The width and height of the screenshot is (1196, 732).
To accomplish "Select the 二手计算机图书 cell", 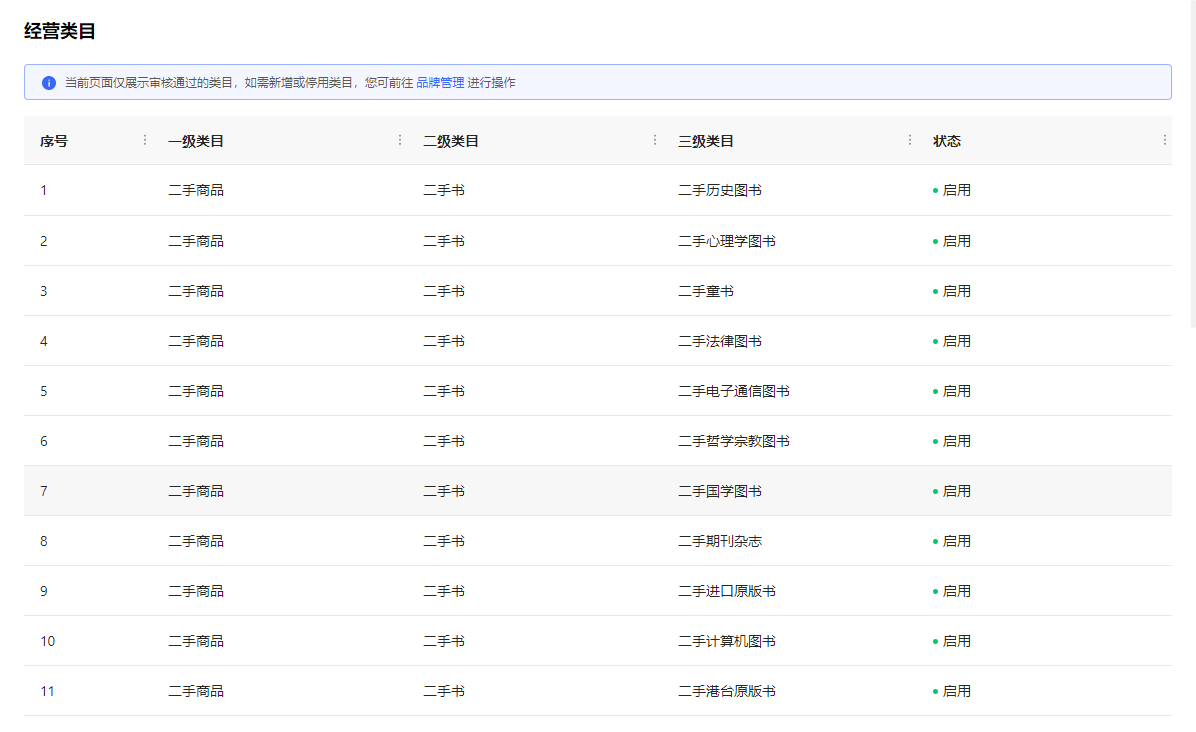I will (x=727, y=641).
